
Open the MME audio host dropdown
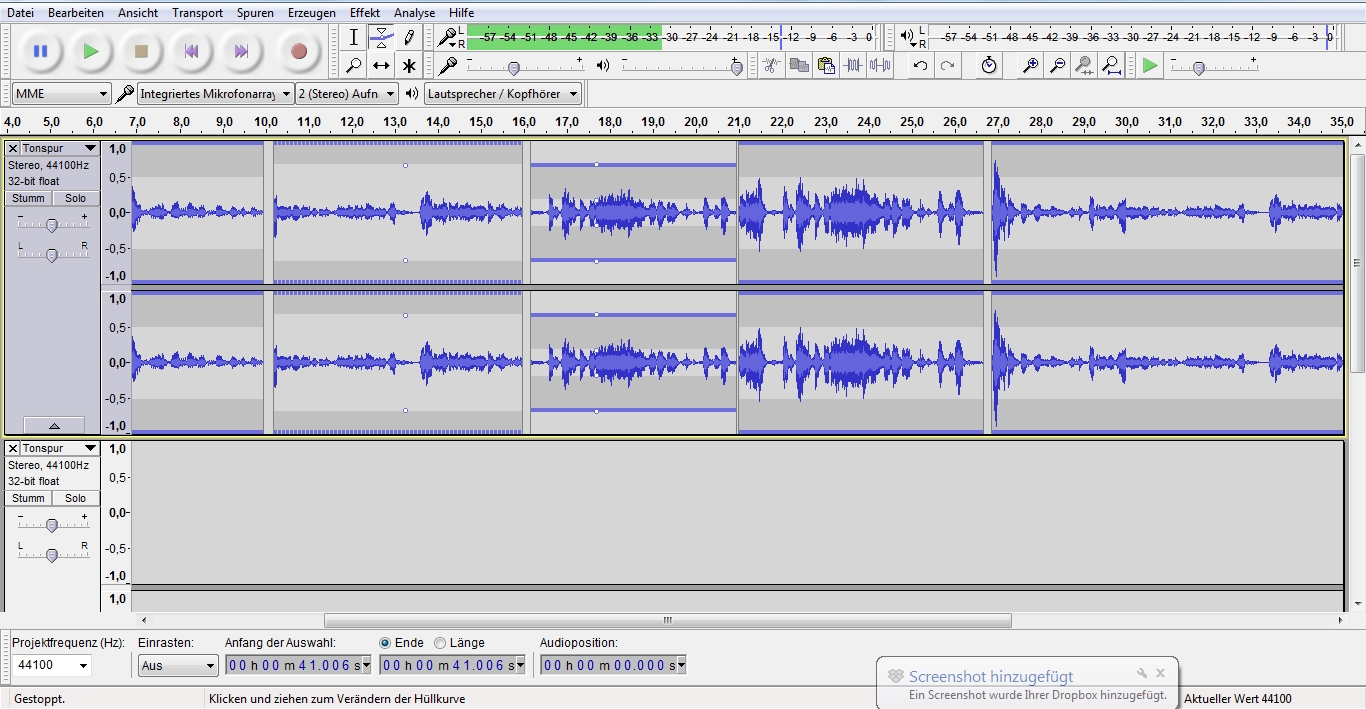pyautogui.click(x=61, y=94)
